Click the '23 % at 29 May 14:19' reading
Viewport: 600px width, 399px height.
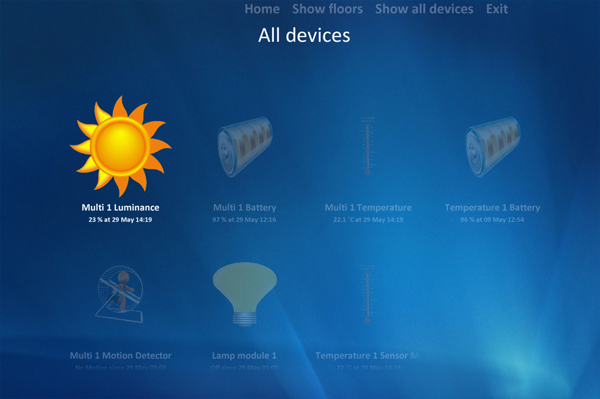coord(121,220)
